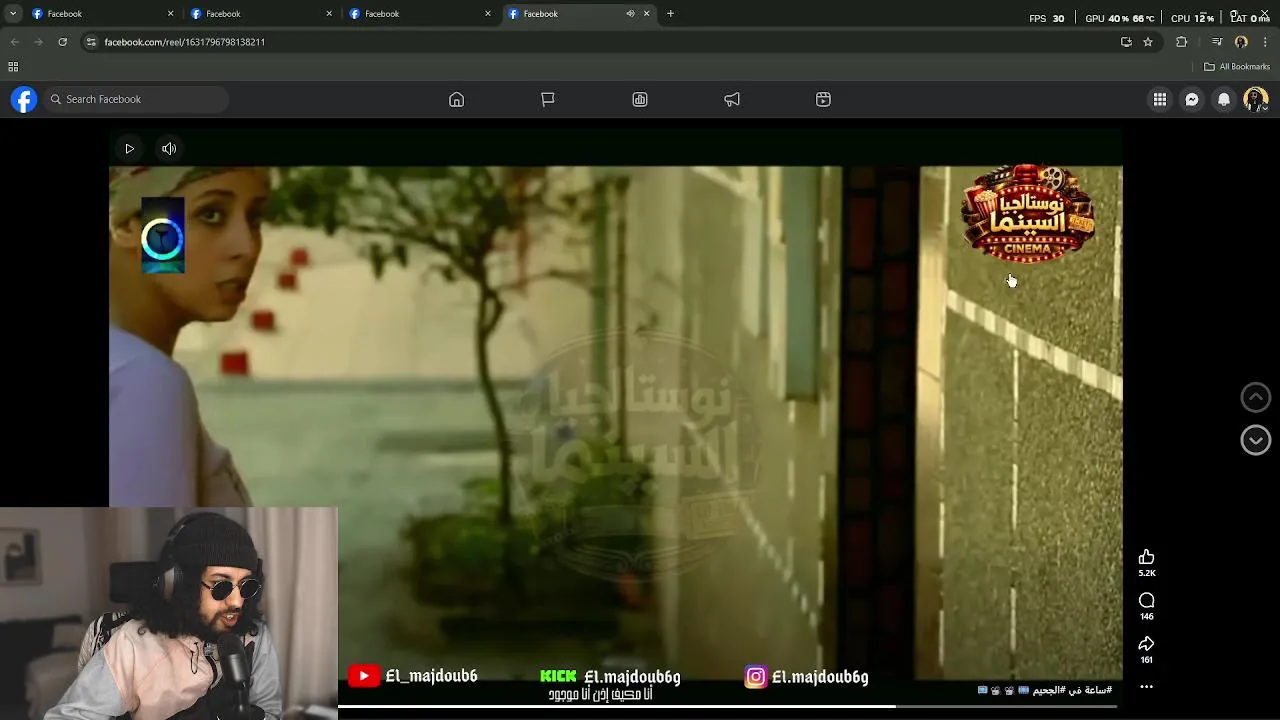
Task: Open the Facebook account profile menu
Action: [x=1256, y=99]
